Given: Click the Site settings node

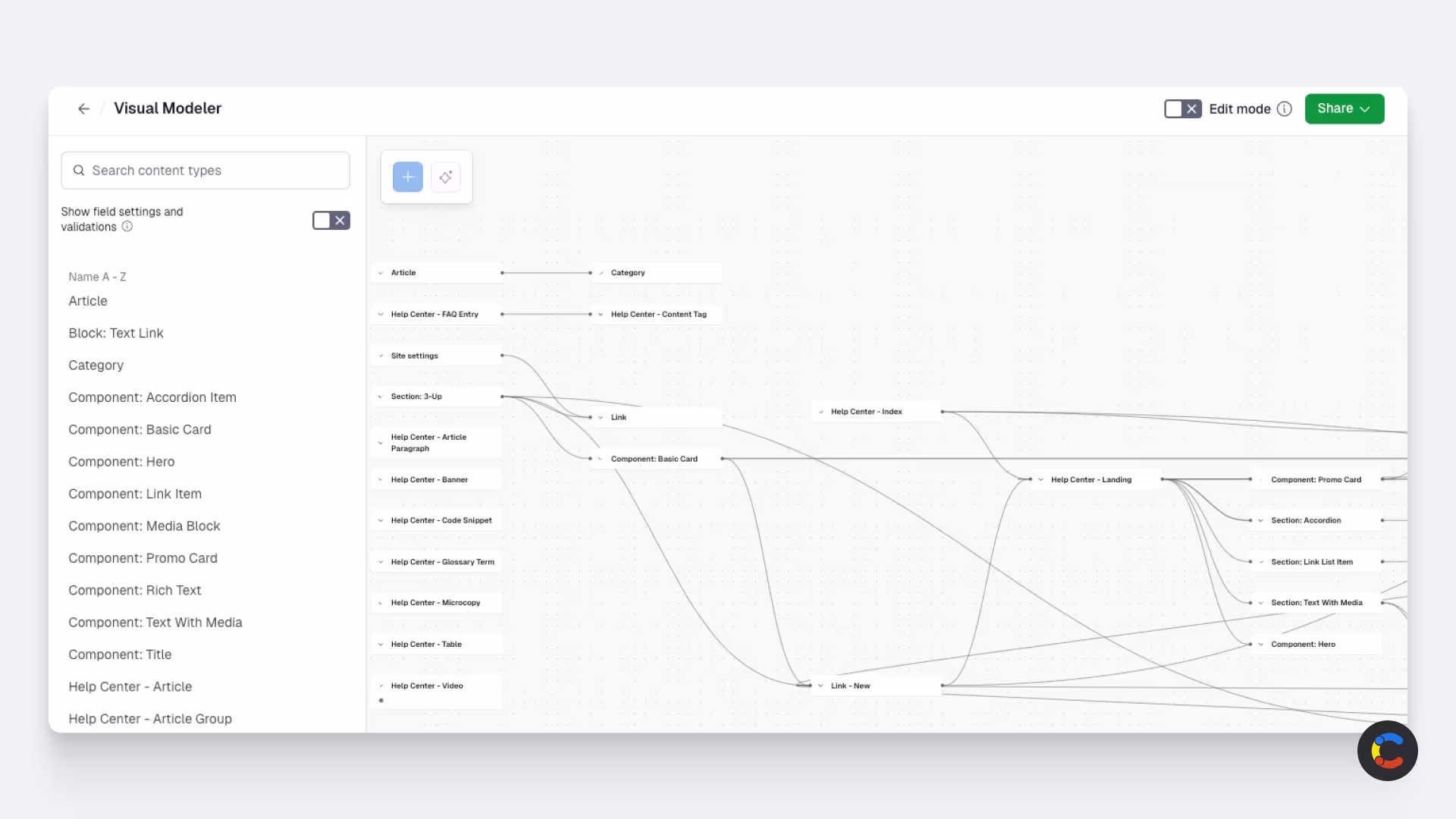Looking at the screenshot, I should click(437, 356).
